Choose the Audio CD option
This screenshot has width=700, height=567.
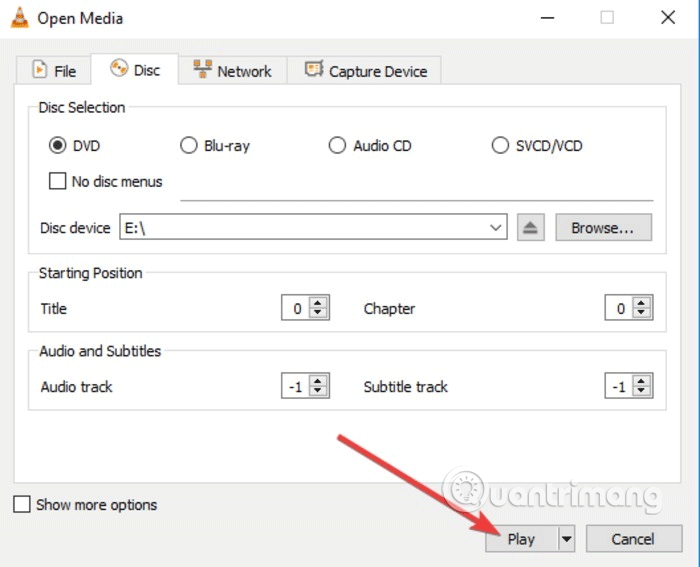coord(337,146)
